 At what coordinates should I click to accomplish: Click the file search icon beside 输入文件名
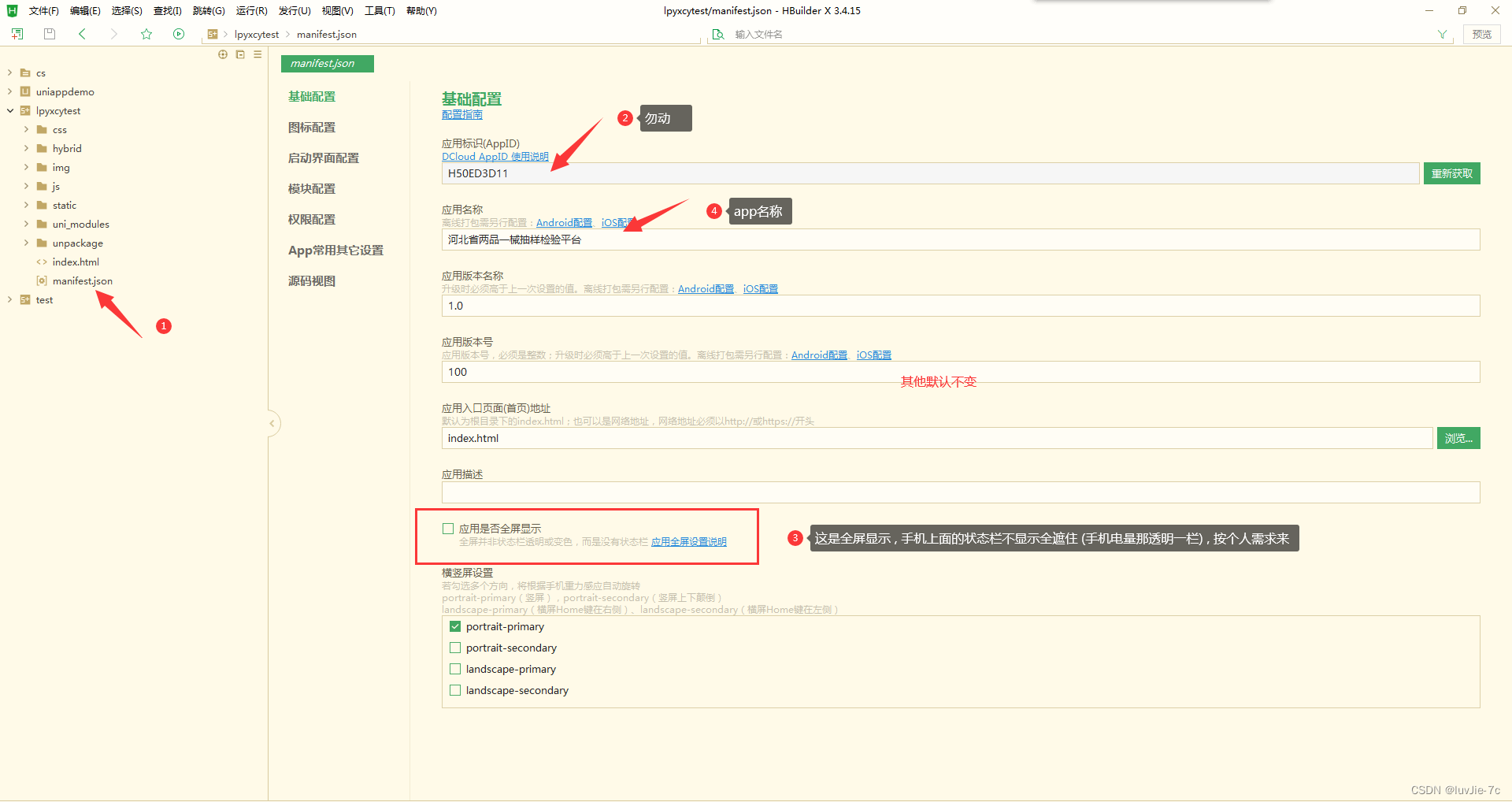(x=717, y=34)
